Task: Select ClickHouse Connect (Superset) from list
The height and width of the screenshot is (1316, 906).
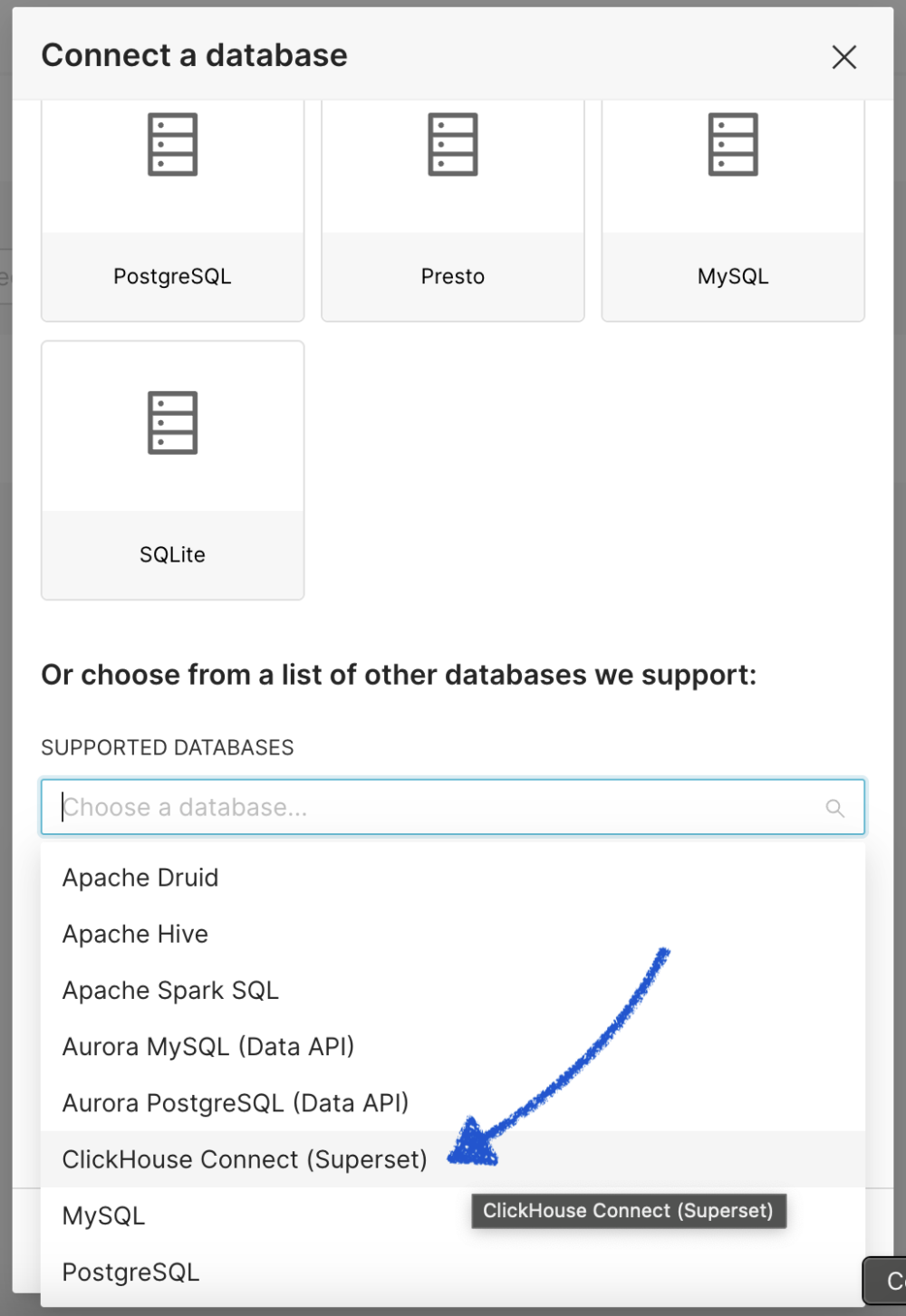Action: click(x=244, y=1158)
